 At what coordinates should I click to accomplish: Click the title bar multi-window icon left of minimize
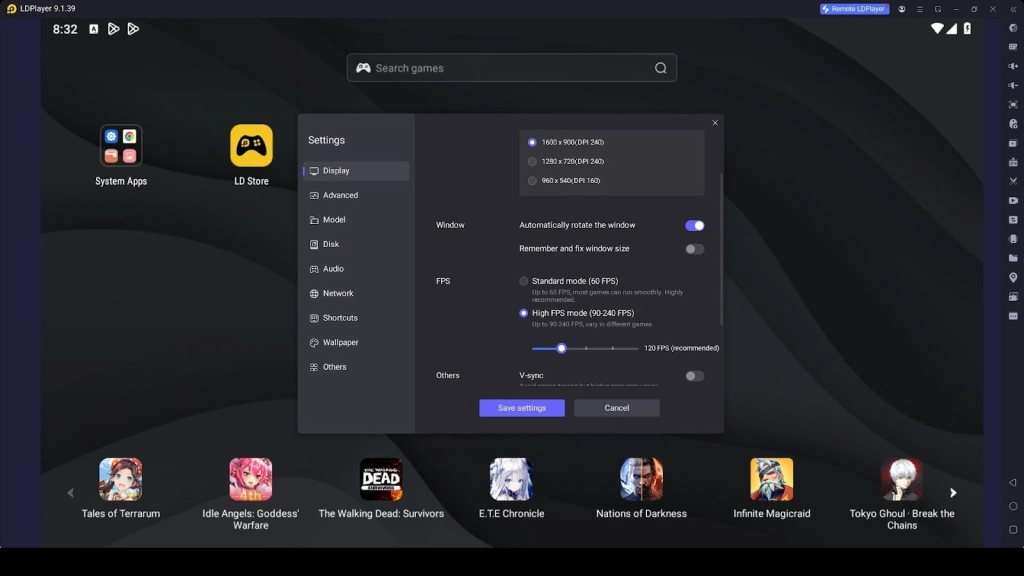(x=938, y=9)
